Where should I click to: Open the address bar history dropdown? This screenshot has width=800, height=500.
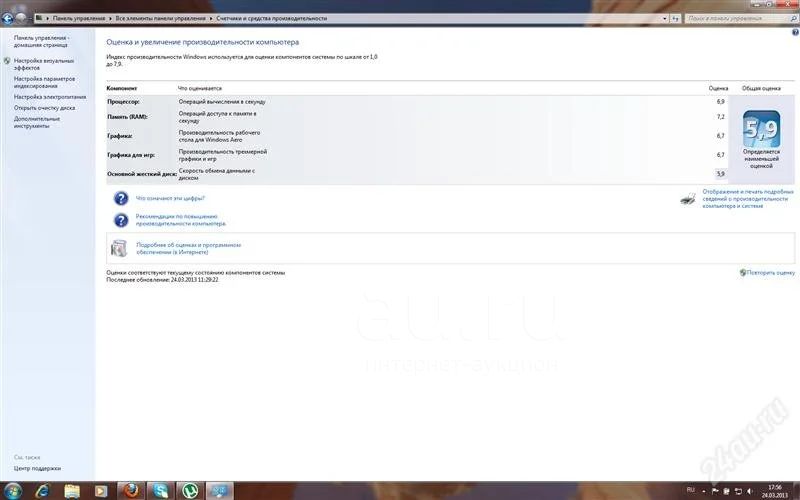point(664,18)
